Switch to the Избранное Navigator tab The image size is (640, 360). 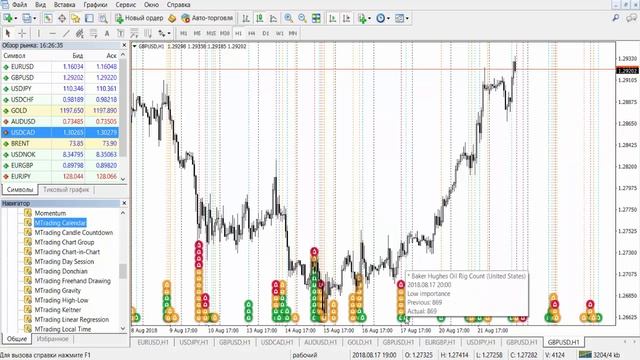point(53,339)
